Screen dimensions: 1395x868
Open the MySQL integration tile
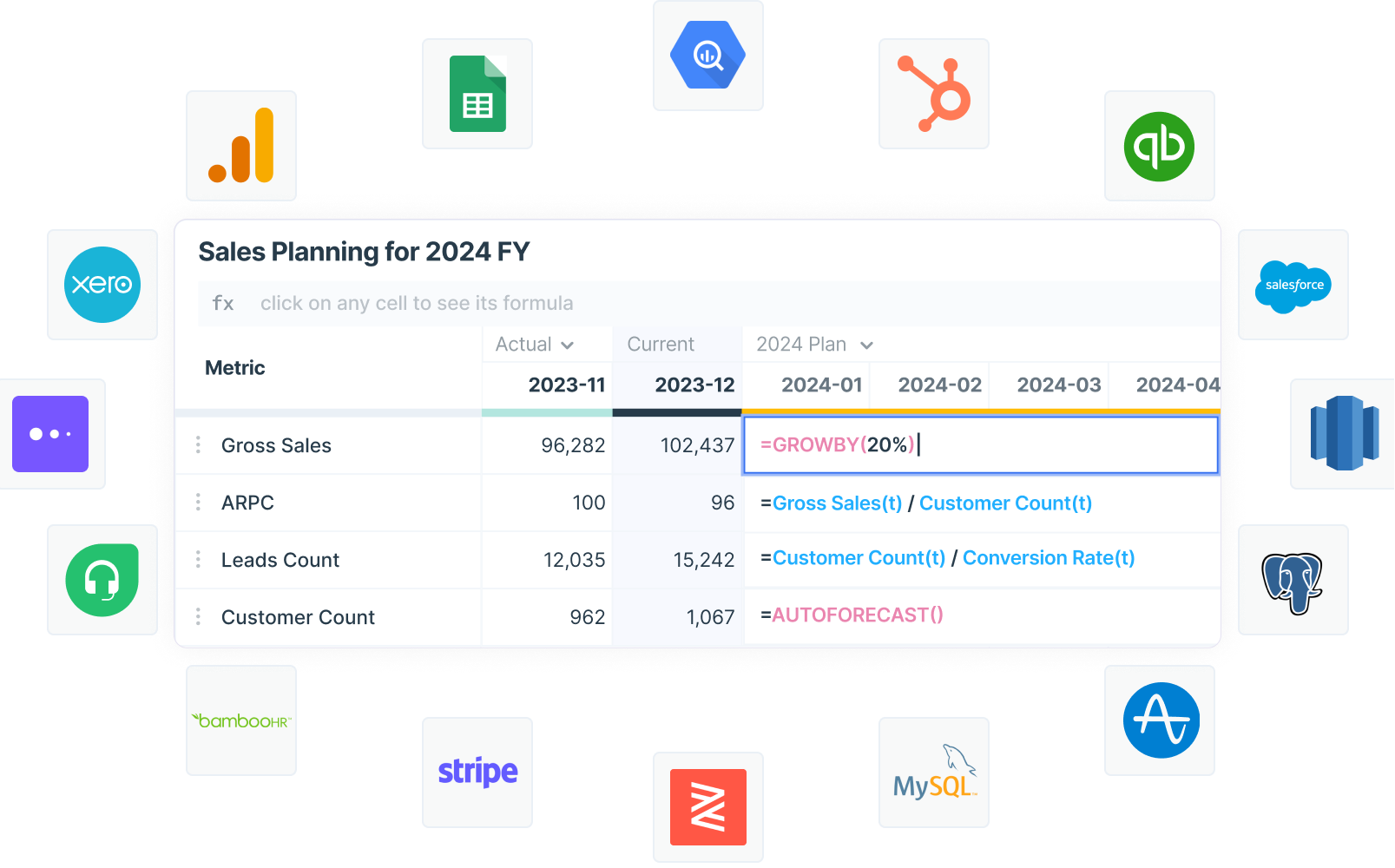coord(934,773)
